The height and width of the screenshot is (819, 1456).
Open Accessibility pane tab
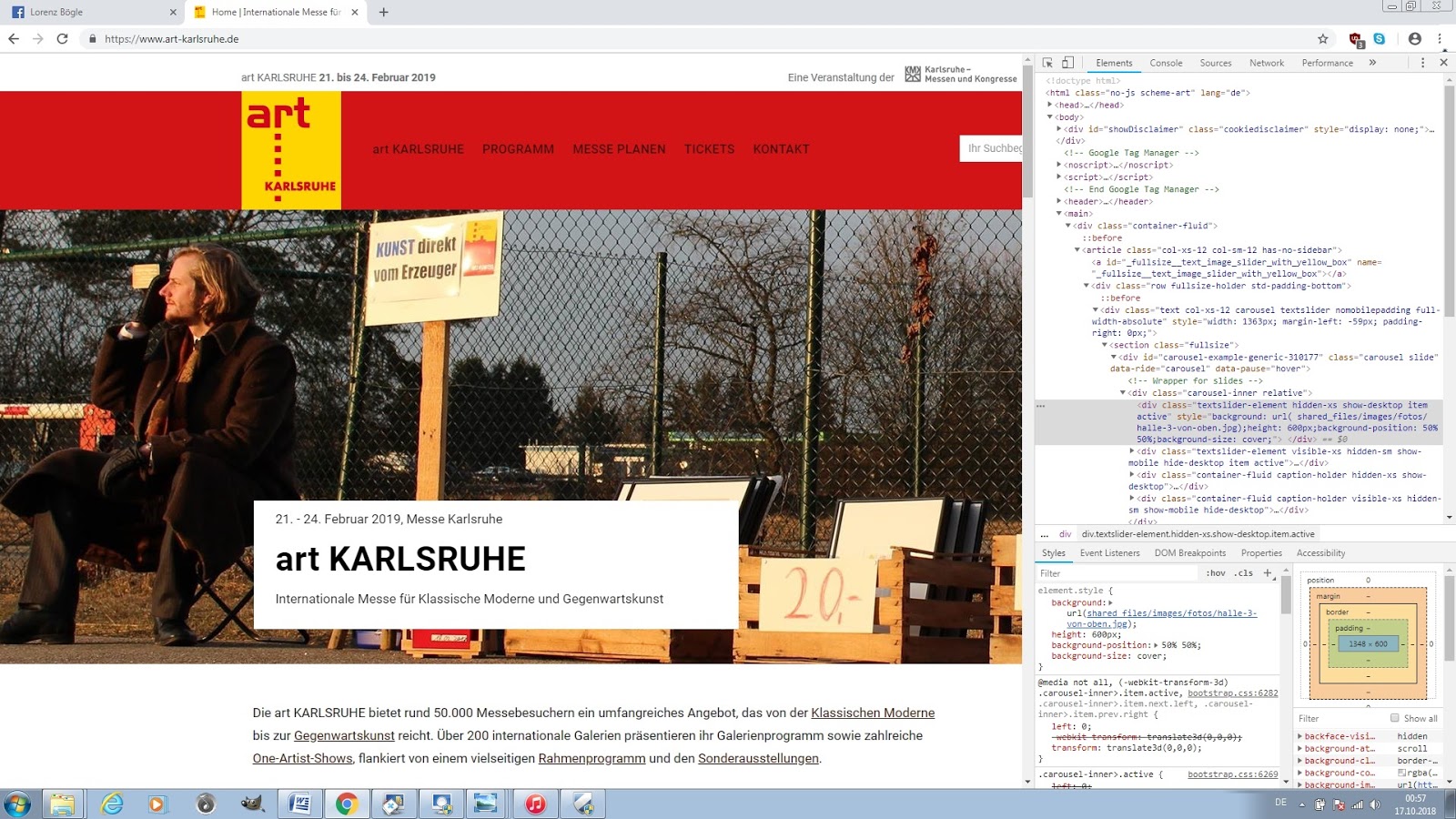[x=1320, y=553]
